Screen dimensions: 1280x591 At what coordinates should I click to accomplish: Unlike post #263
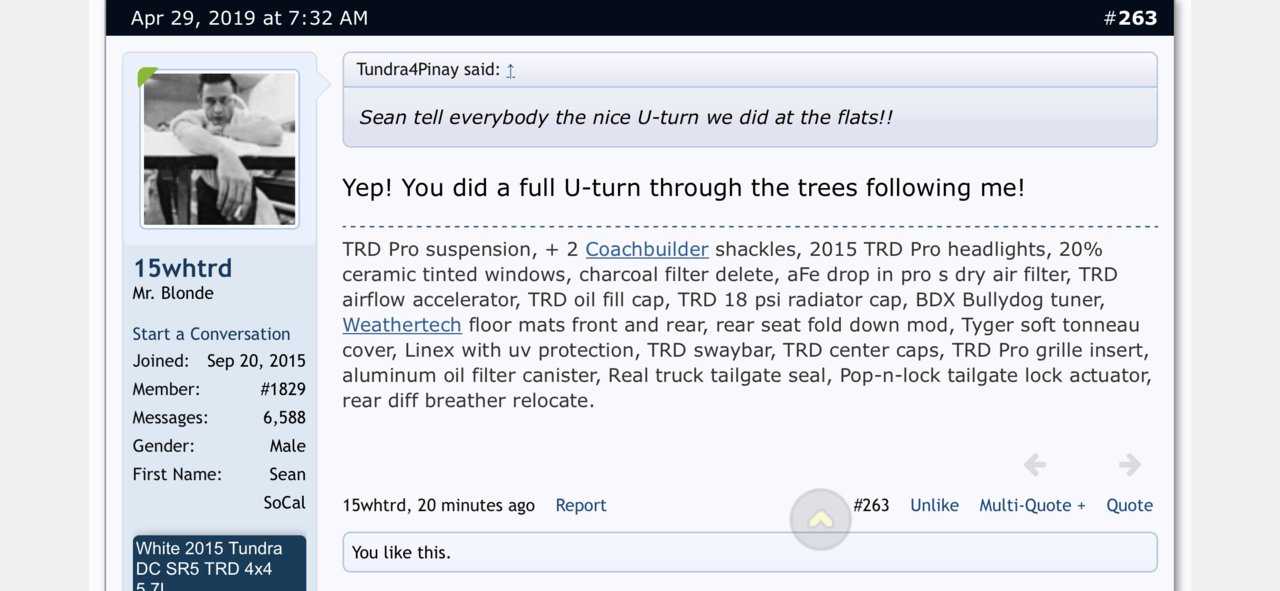coord(934,505)
